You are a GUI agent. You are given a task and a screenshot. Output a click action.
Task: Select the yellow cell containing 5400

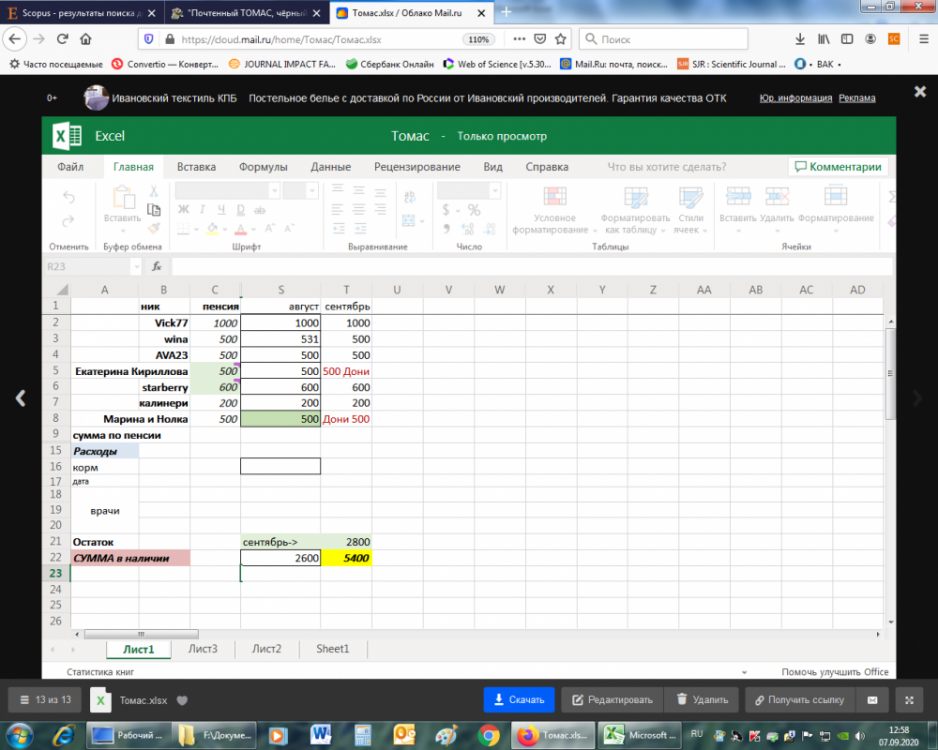pos(346,558)
